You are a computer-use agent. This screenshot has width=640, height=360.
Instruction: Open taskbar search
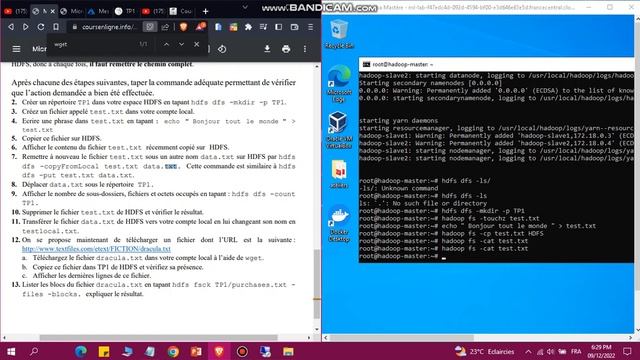34,351
